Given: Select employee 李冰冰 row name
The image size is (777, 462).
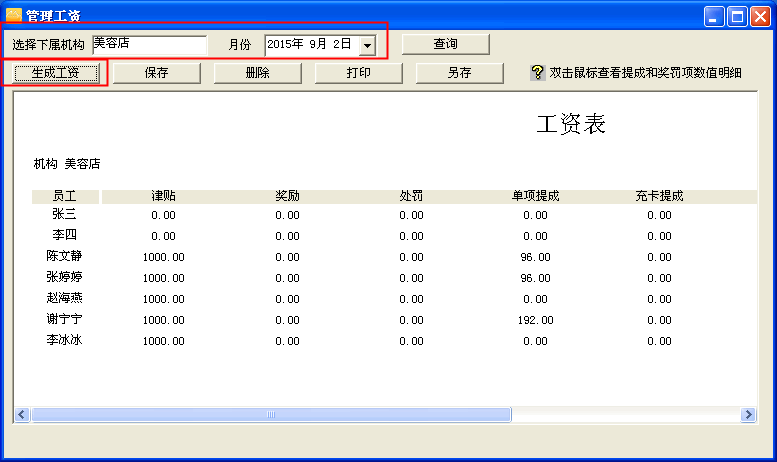Looking at the screenshot, I should click(x=64, y=340).
